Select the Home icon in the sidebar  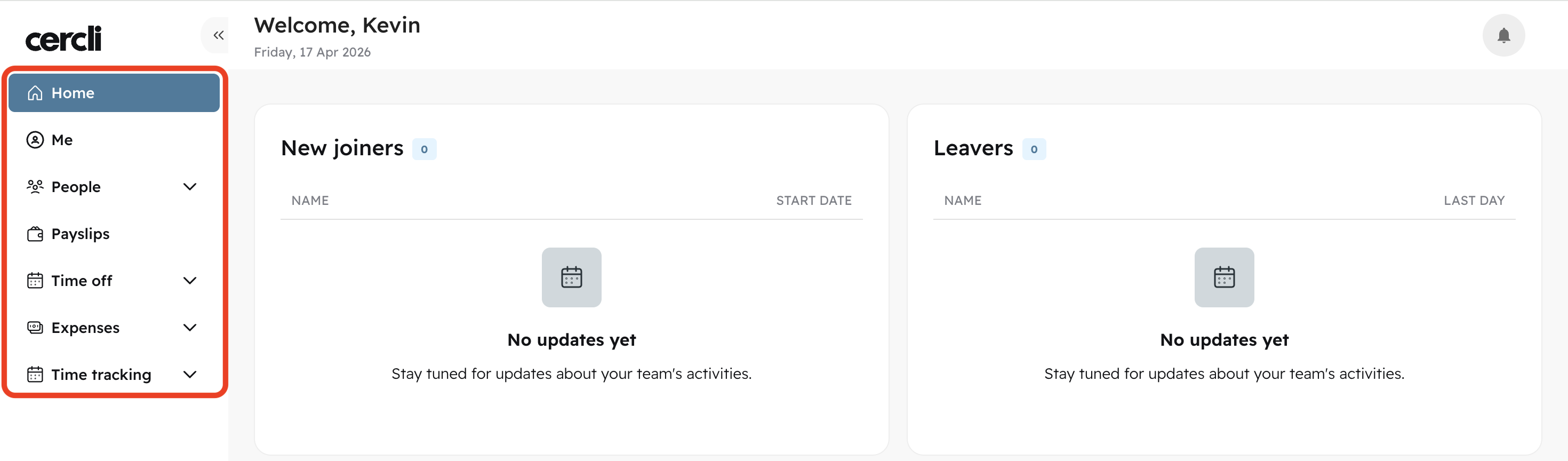tap(35, 92)
